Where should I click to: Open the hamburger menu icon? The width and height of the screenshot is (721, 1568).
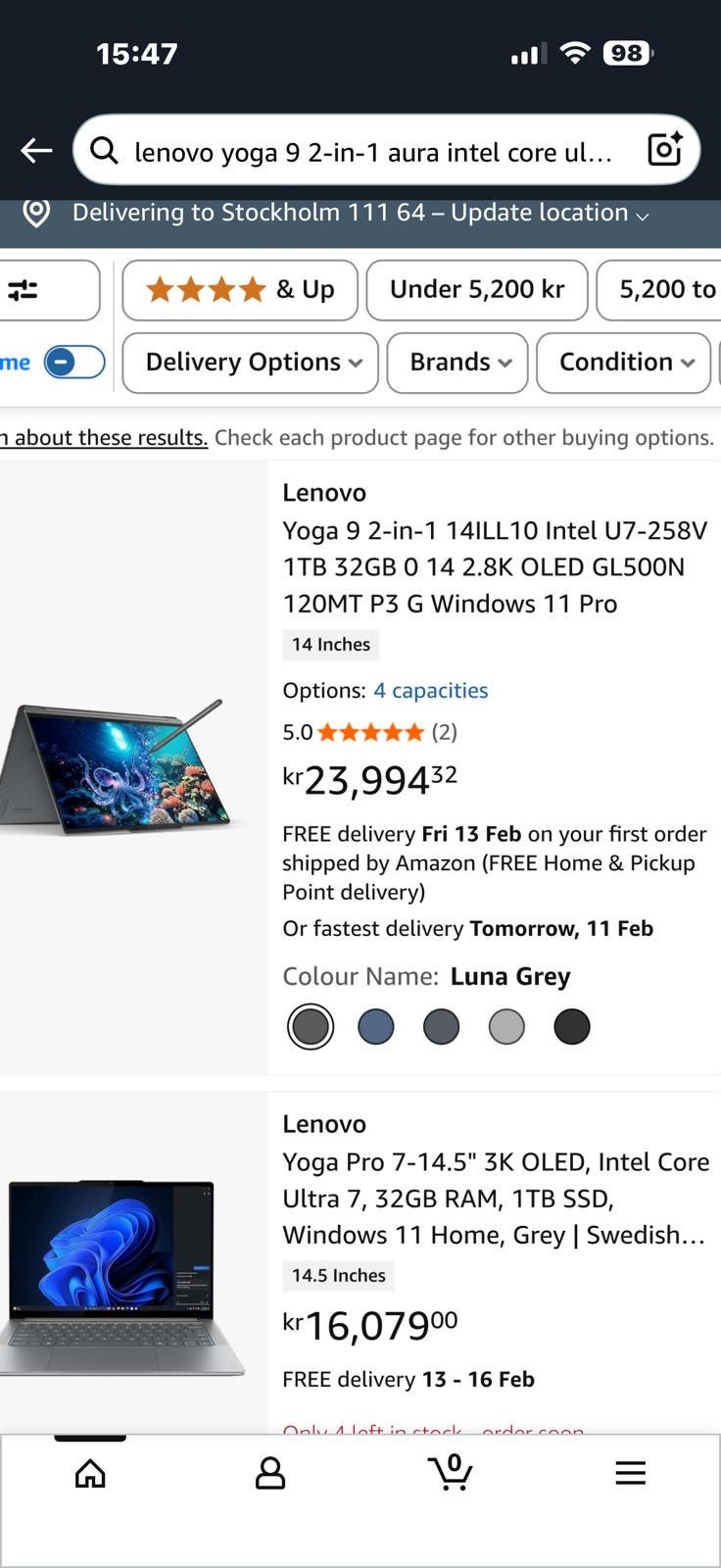(x=630, y=1473)
